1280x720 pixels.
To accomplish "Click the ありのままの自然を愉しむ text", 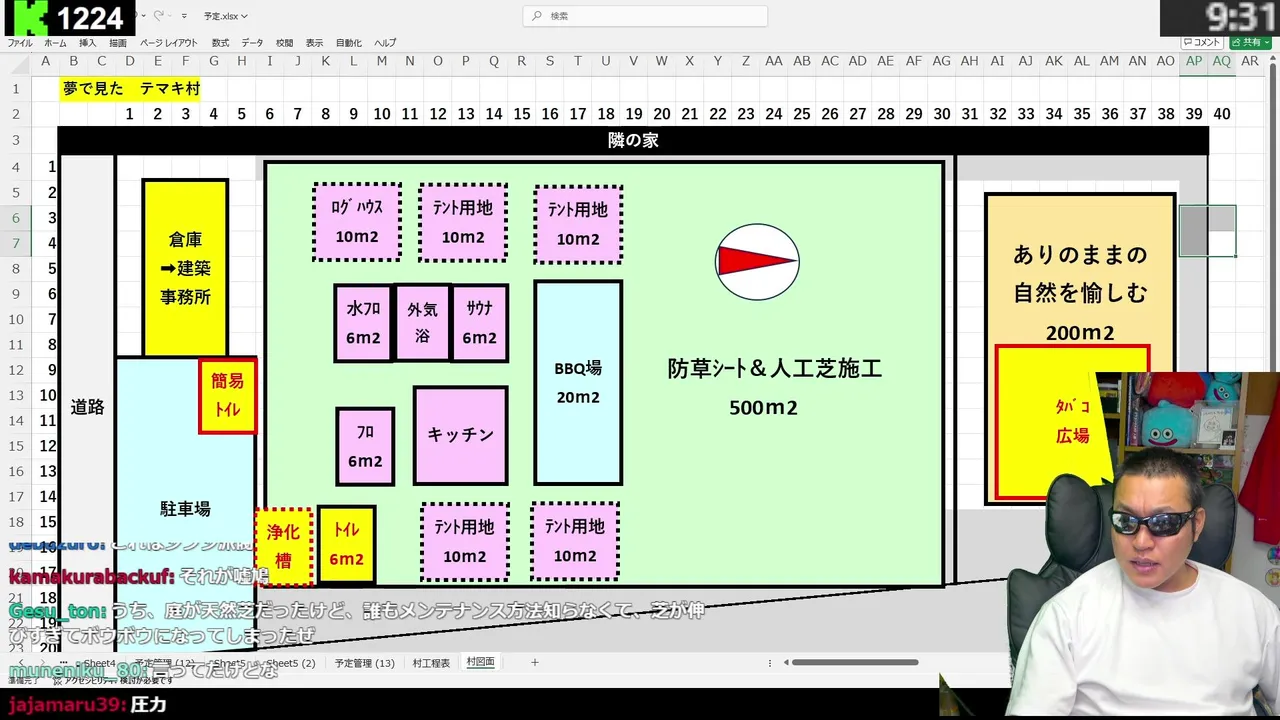I will pos(1080,273).
